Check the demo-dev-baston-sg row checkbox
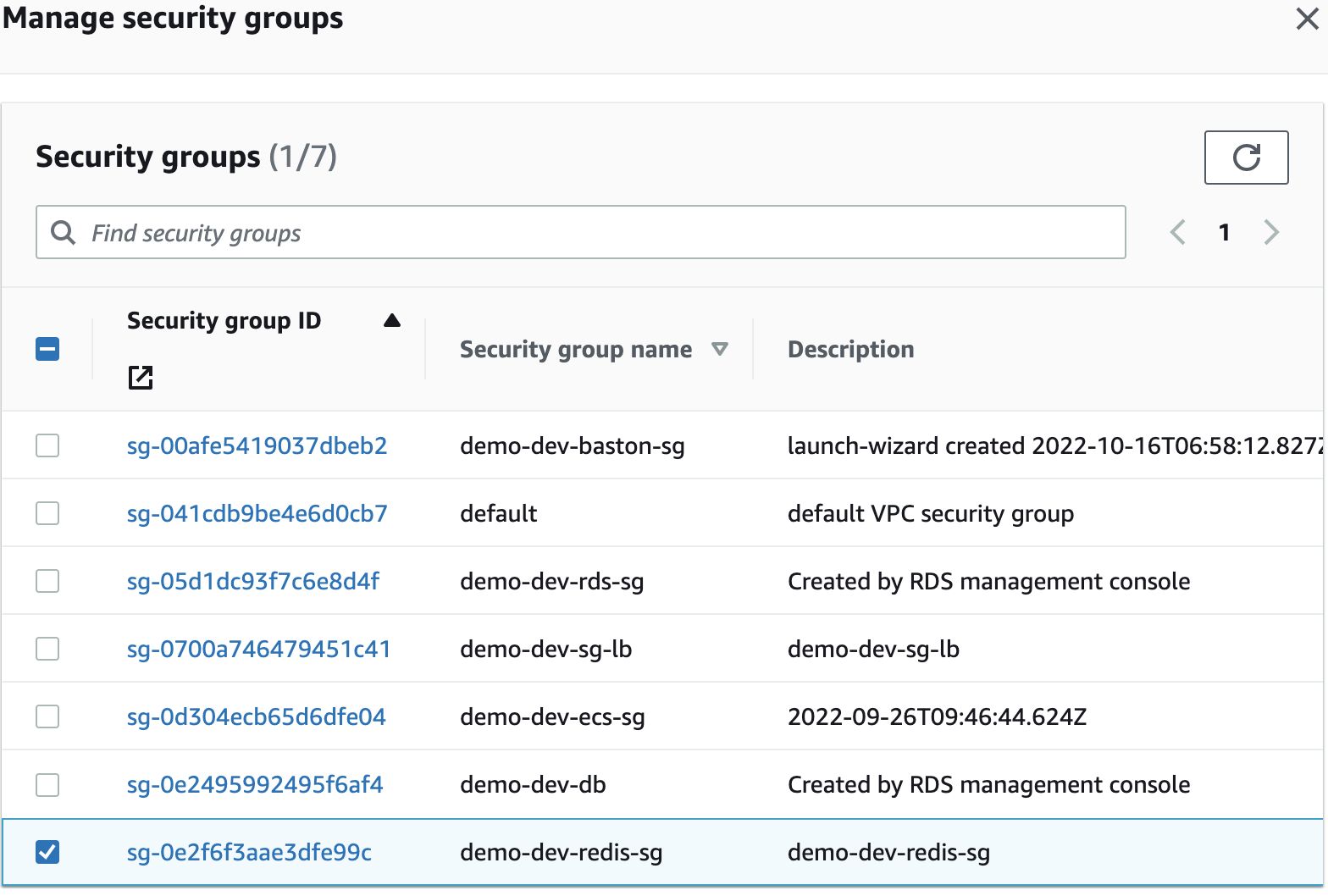This screenshot has width=1328, height=896. point(47,445)
